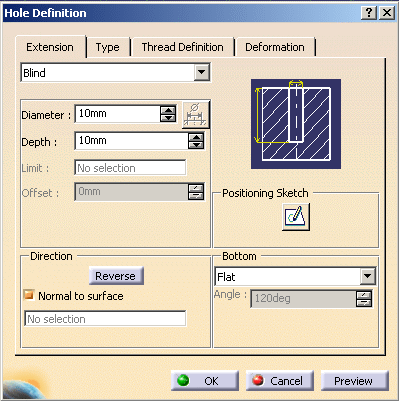This screenshot has width=399, height=401.
Task: Click the Cancel button
Action: point(280,380)
